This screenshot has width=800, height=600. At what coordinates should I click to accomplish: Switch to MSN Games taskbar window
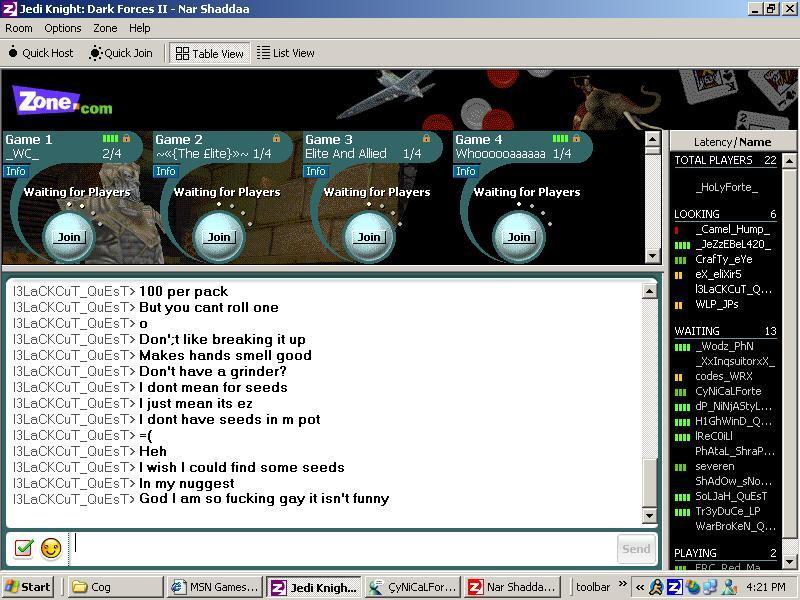[x=215, y=587]
